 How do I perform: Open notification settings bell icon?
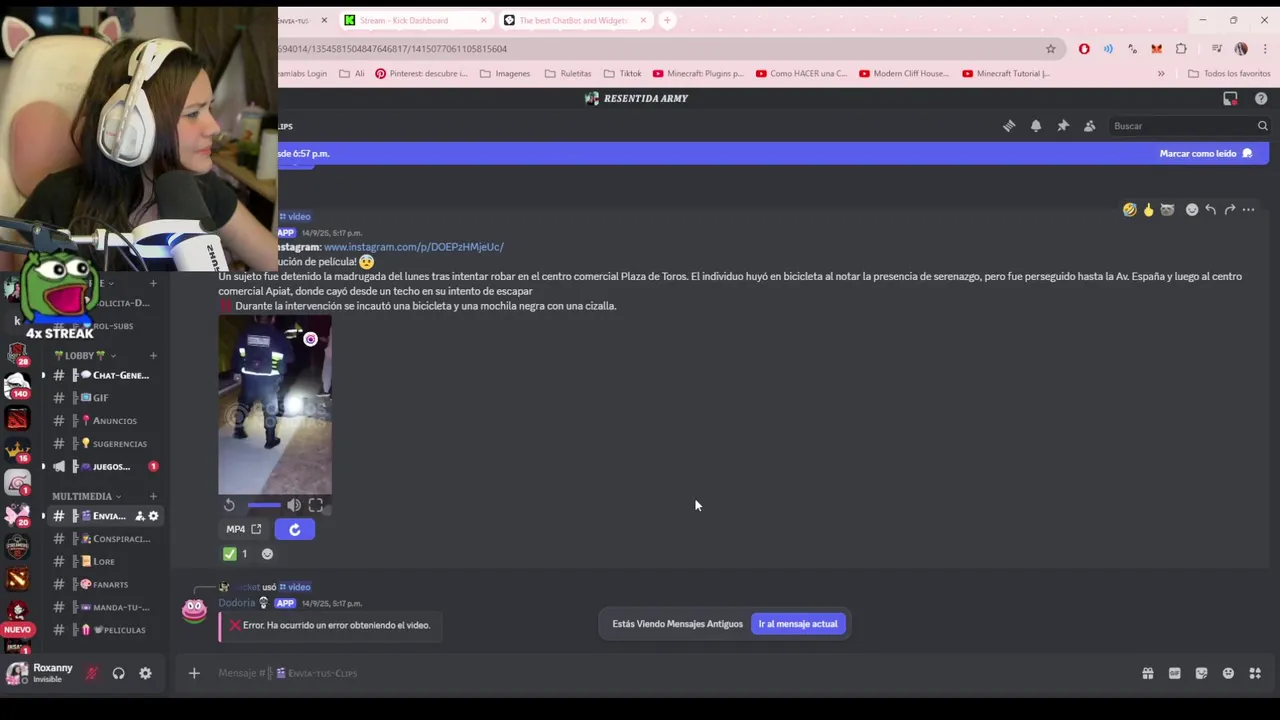click(1036, 126)
